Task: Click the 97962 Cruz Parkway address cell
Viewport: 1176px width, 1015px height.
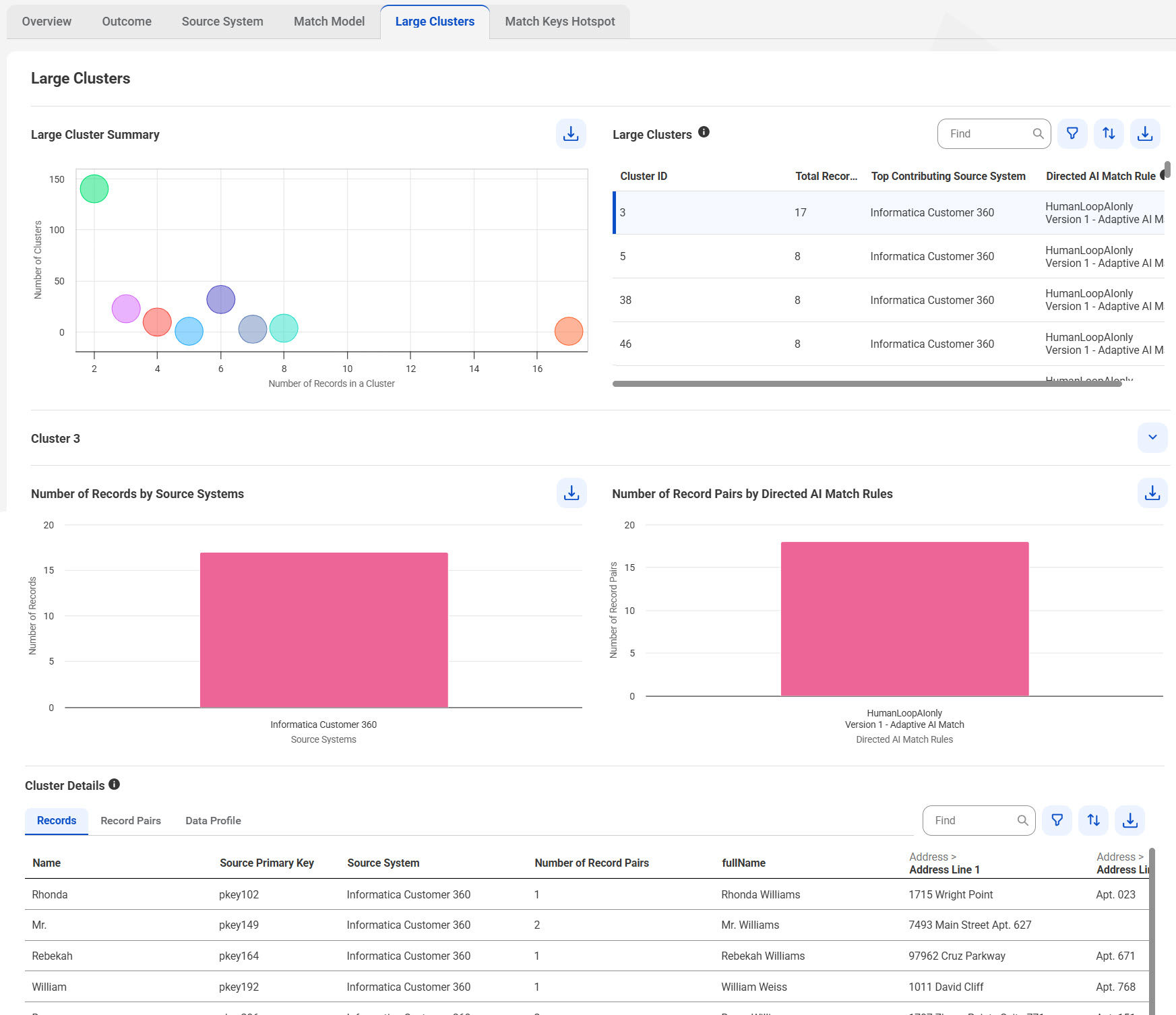Action: (957, 956)
